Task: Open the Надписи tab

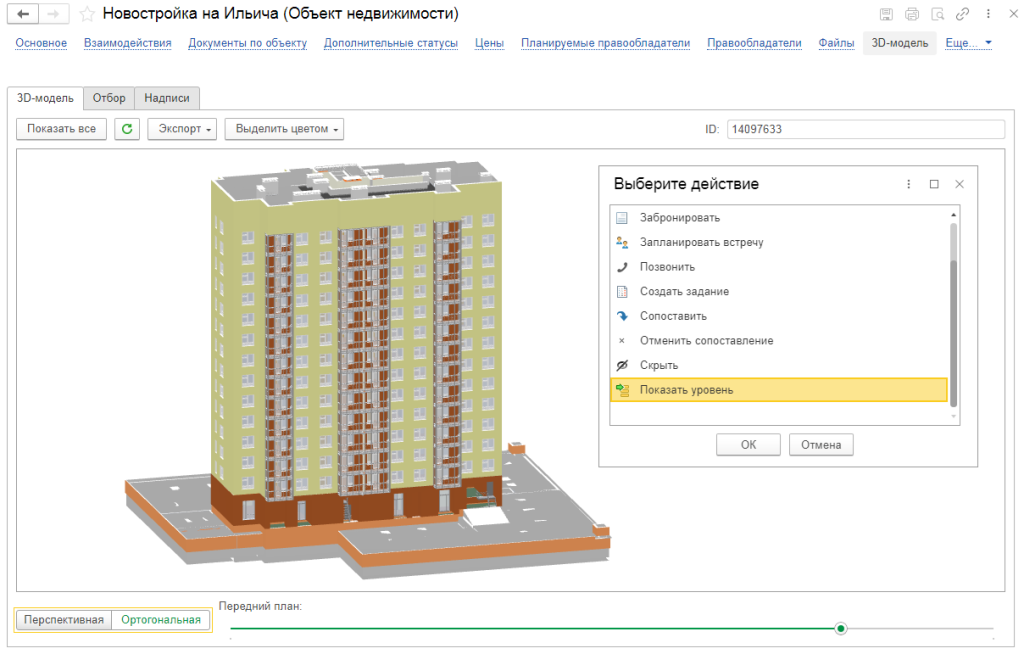Action: (x=167, y=98)
